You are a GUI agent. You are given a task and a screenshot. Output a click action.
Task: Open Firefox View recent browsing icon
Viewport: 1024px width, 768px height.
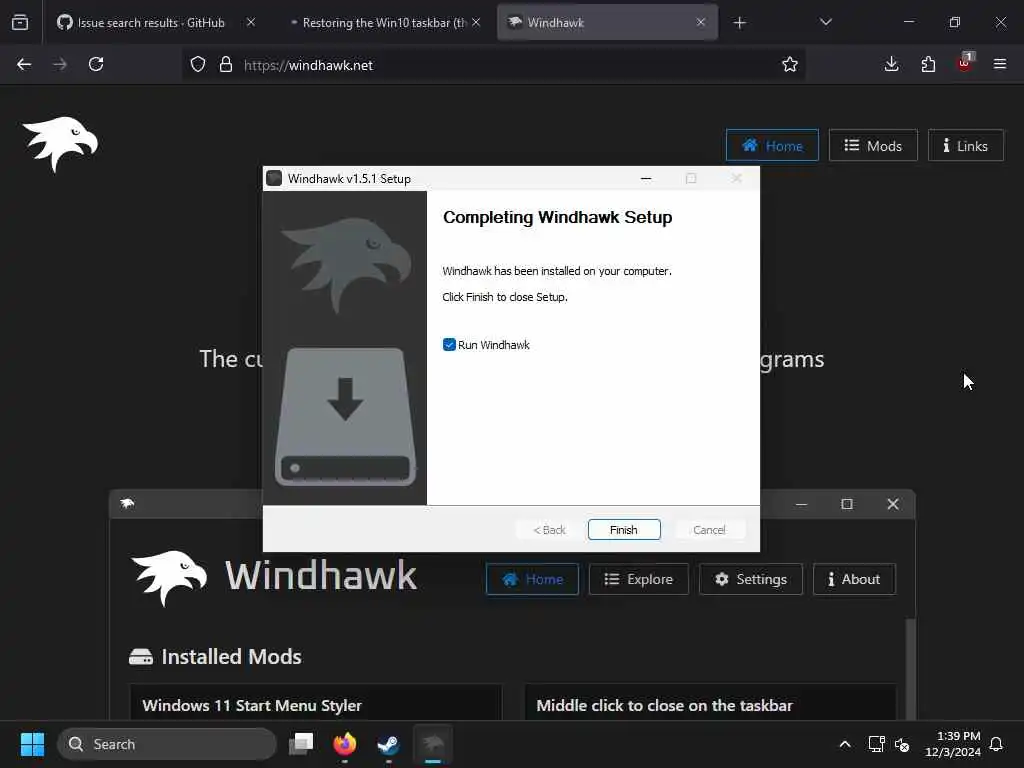point(20,22)
